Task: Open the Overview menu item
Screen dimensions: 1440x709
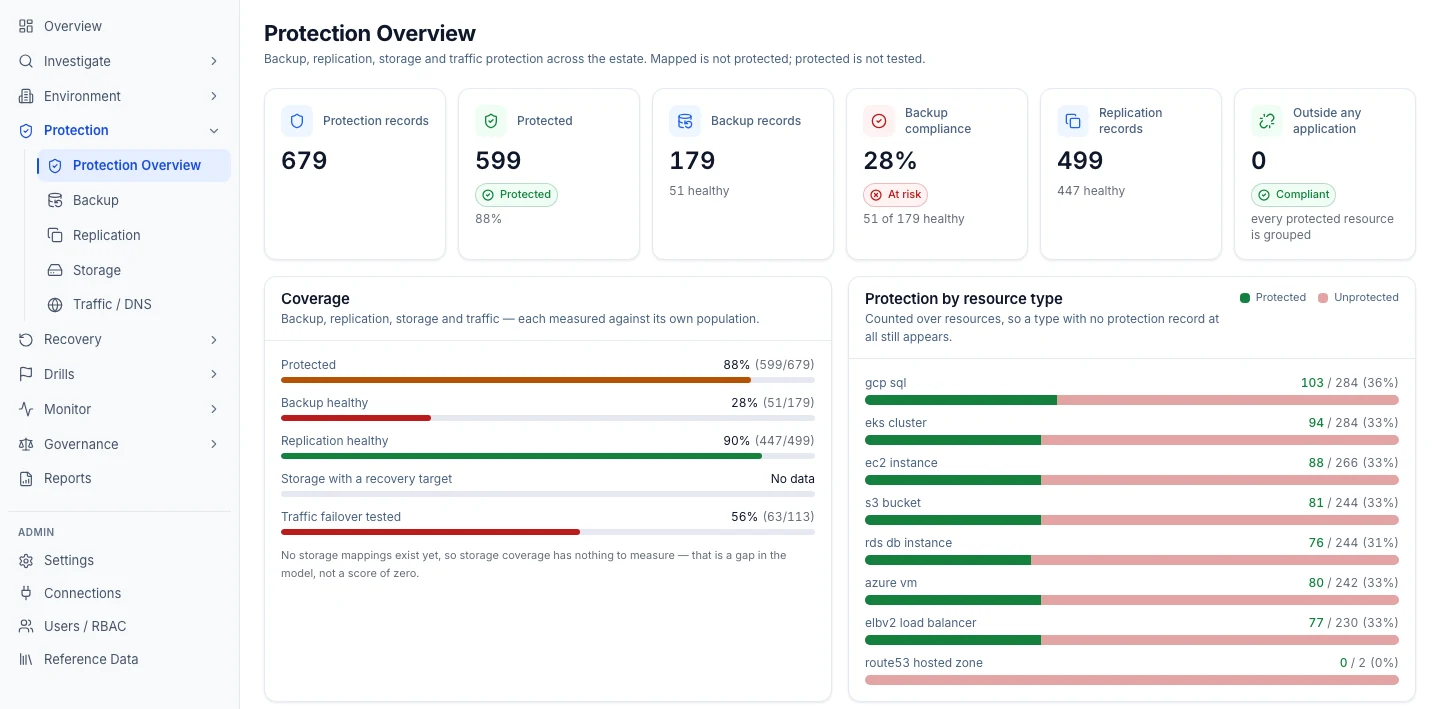Action: [x=119, y=26]
